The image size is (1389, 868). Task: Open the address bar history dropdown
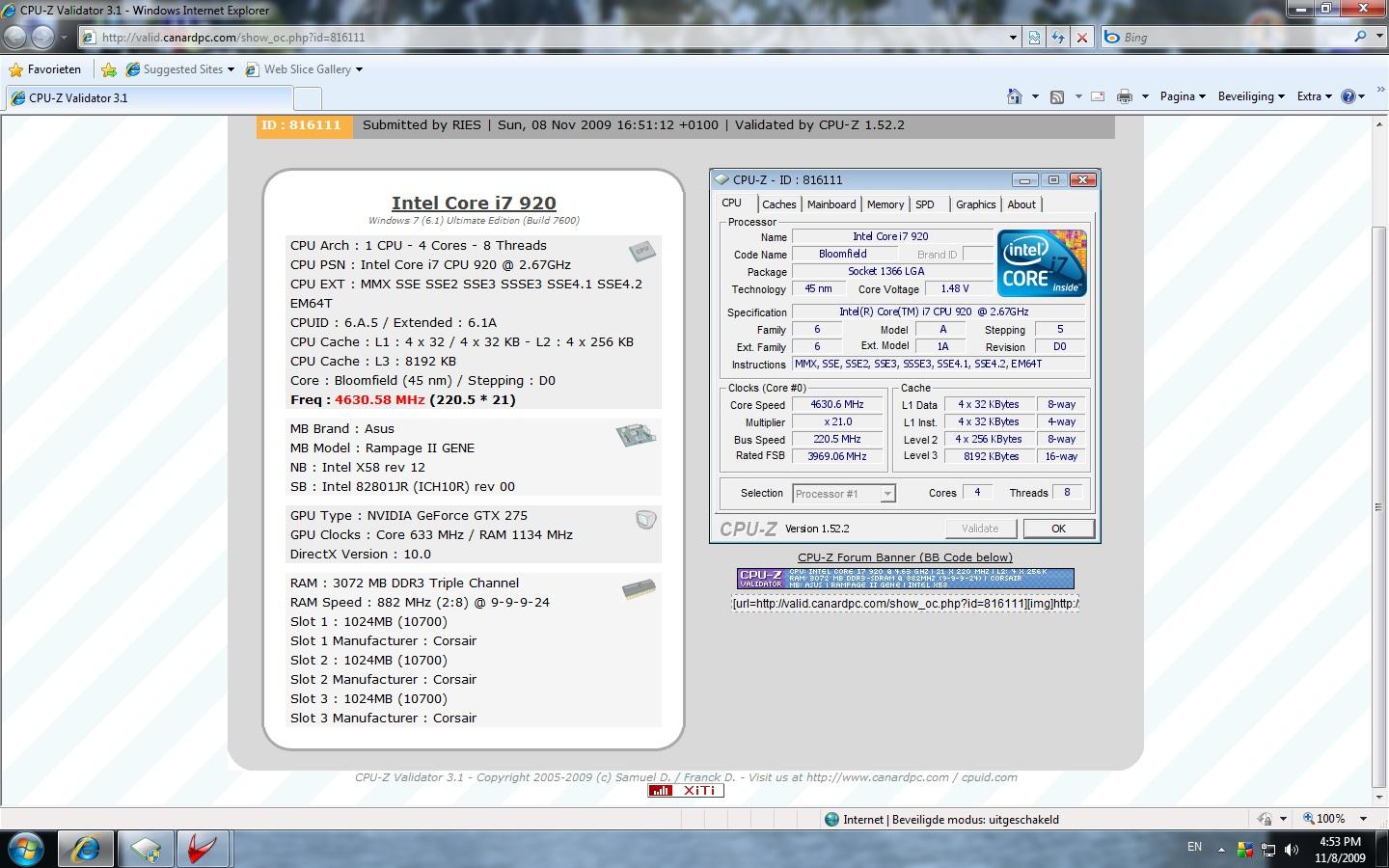tap(1013, 37)
